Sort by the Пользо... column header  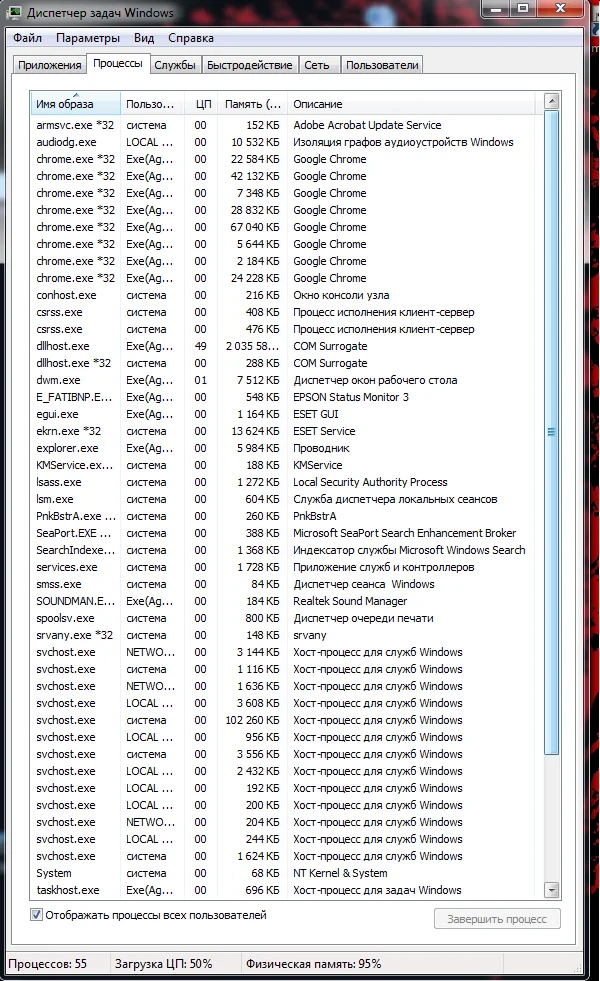152,104
